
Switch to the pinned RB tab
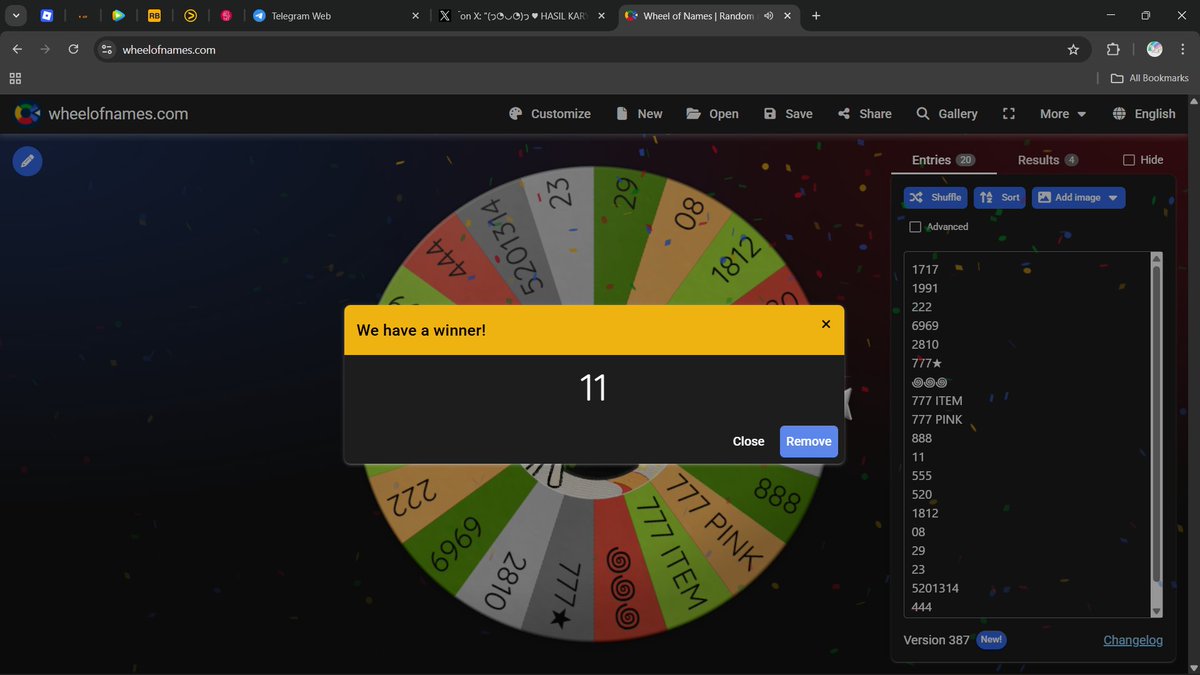tap(154, 16)
